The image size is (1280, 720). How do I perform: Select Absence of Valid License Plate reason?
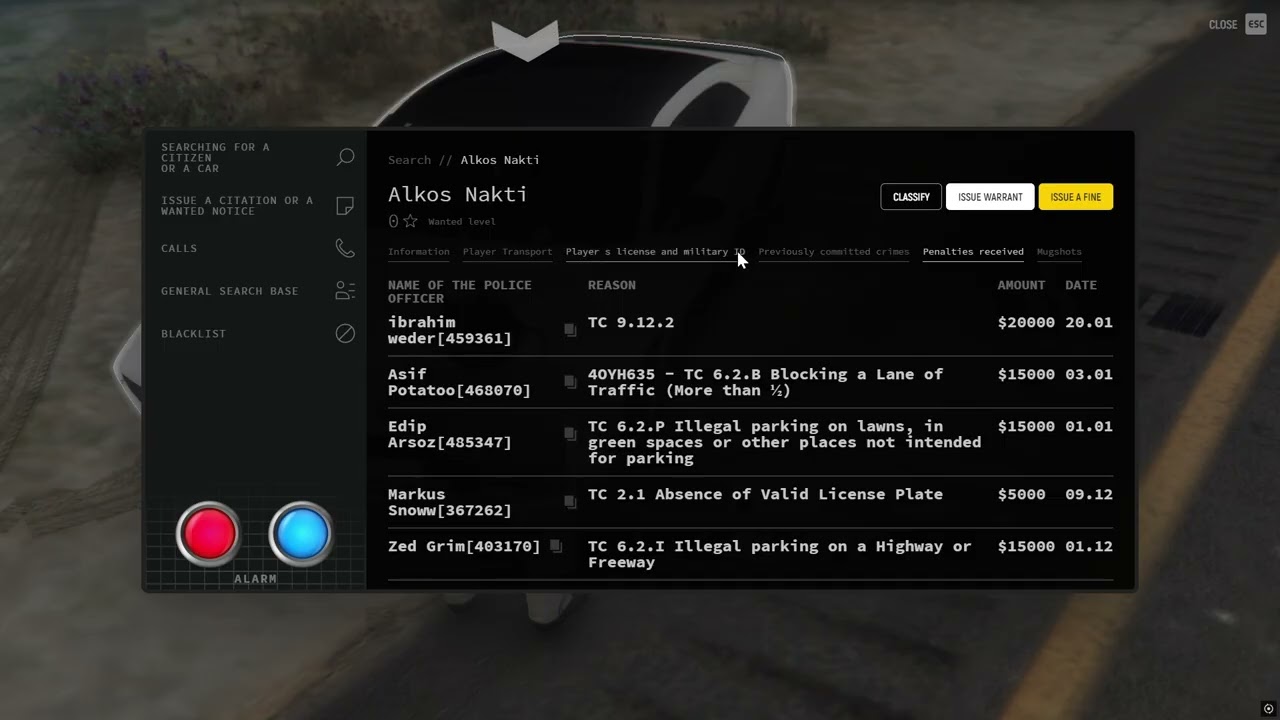pyautogui.click(x=765, y=494)
